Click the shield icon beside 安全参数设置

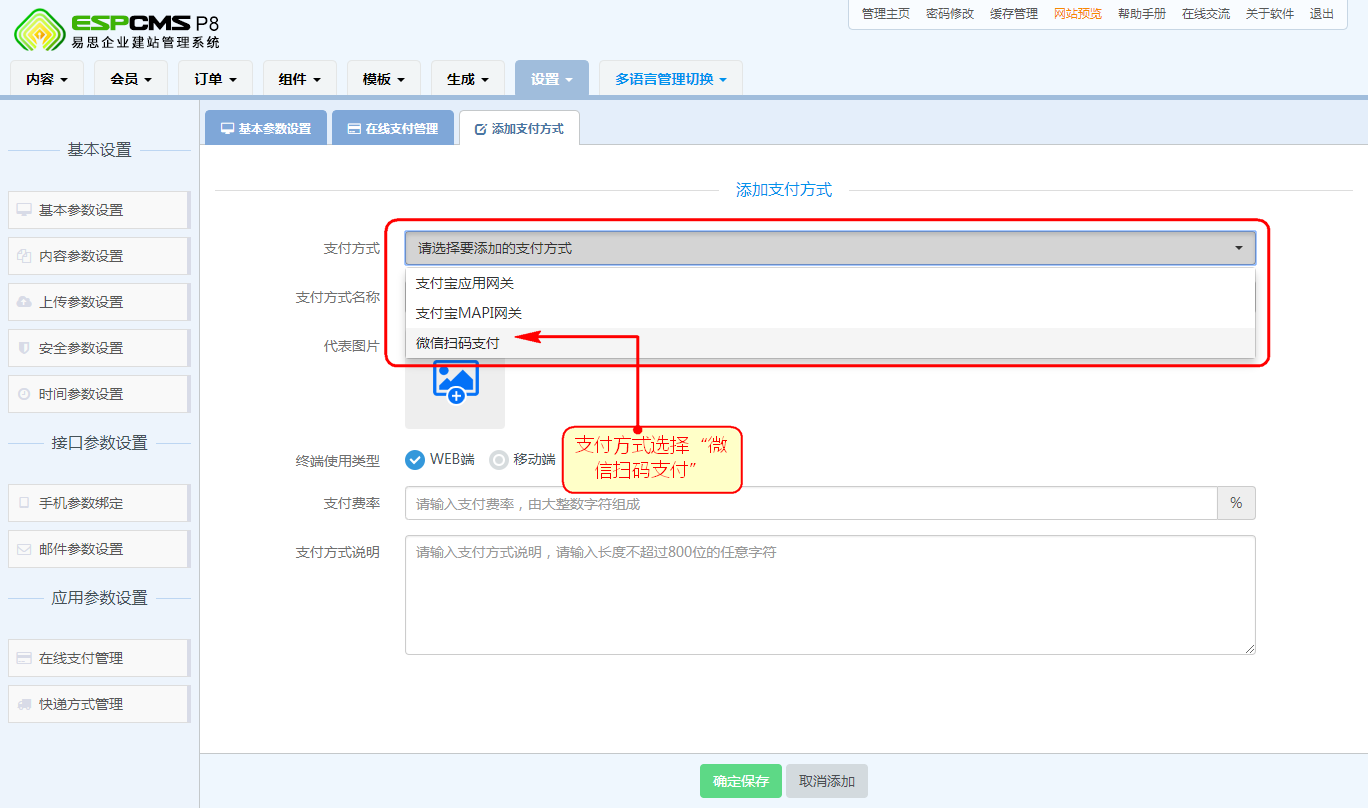pyautogui.click(x=24, y=348)
